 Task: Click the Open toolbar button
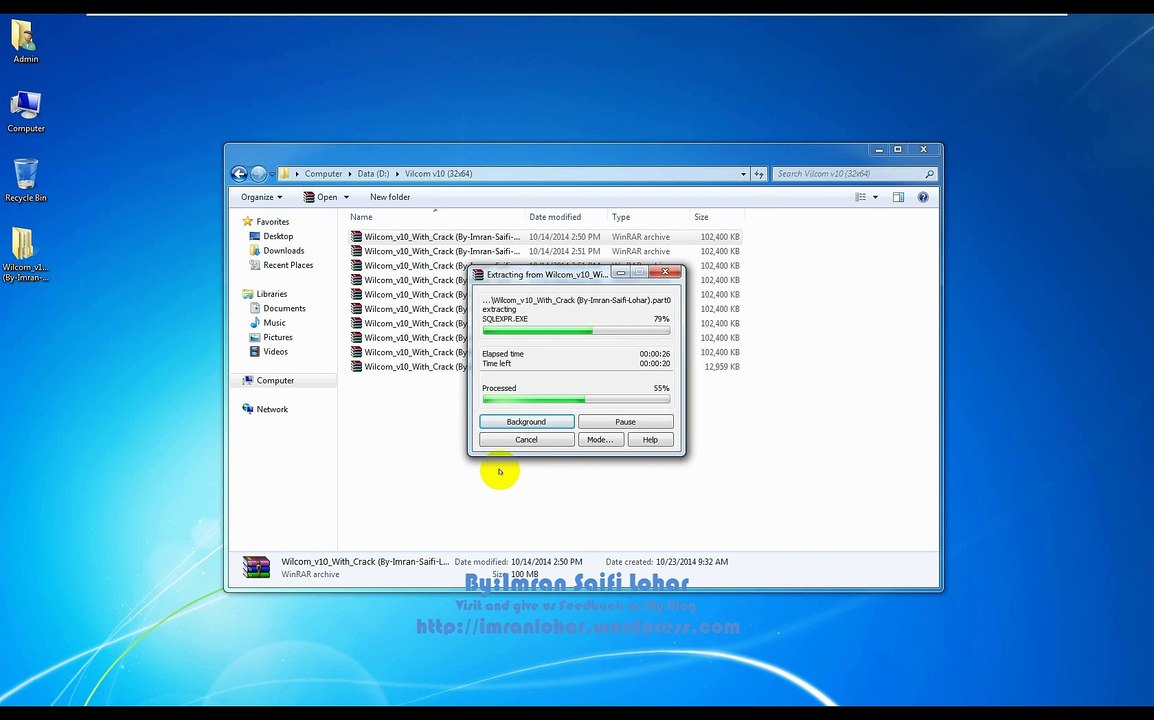pos(321,197)
